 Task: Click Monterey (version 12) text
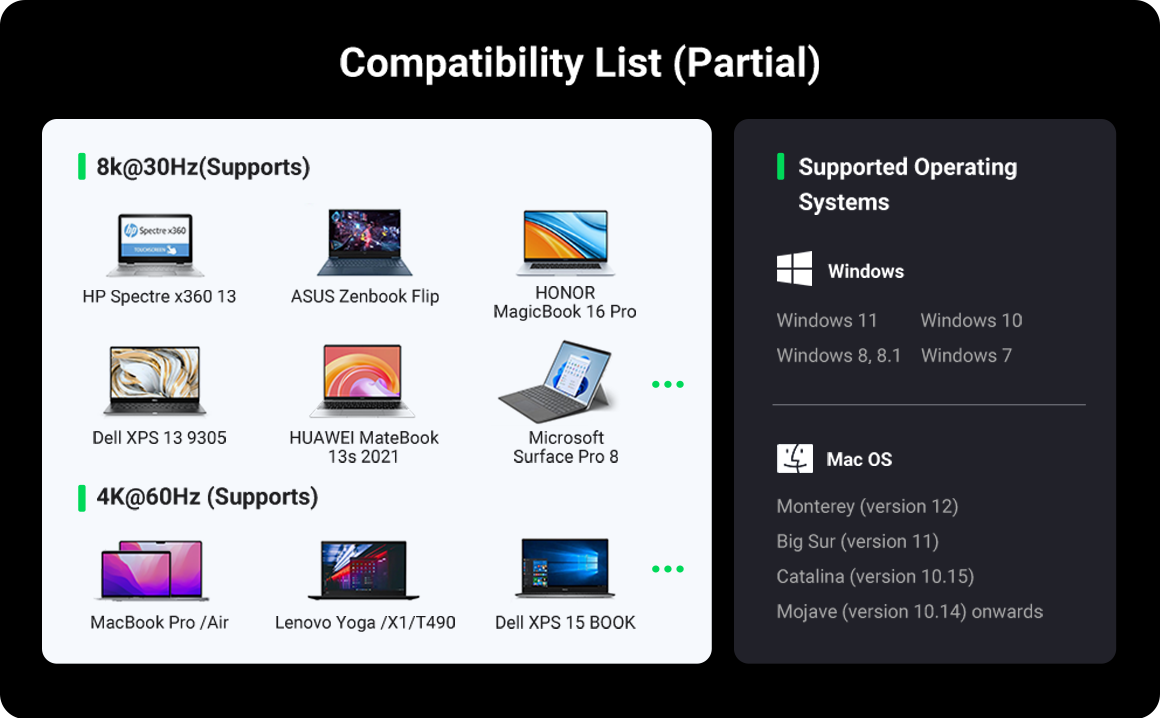pyautogui.click(x=867, y=506)
